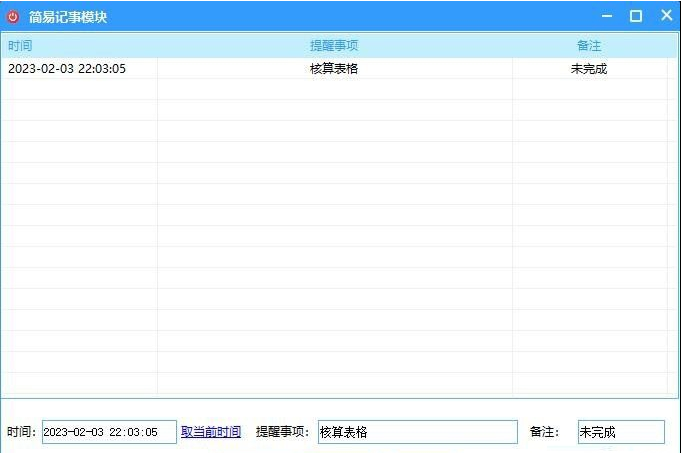Viewport: 683px width, 453px height.
Task: Click the 备注 column header
Action: pyautogui.click(x=589, y=46)
